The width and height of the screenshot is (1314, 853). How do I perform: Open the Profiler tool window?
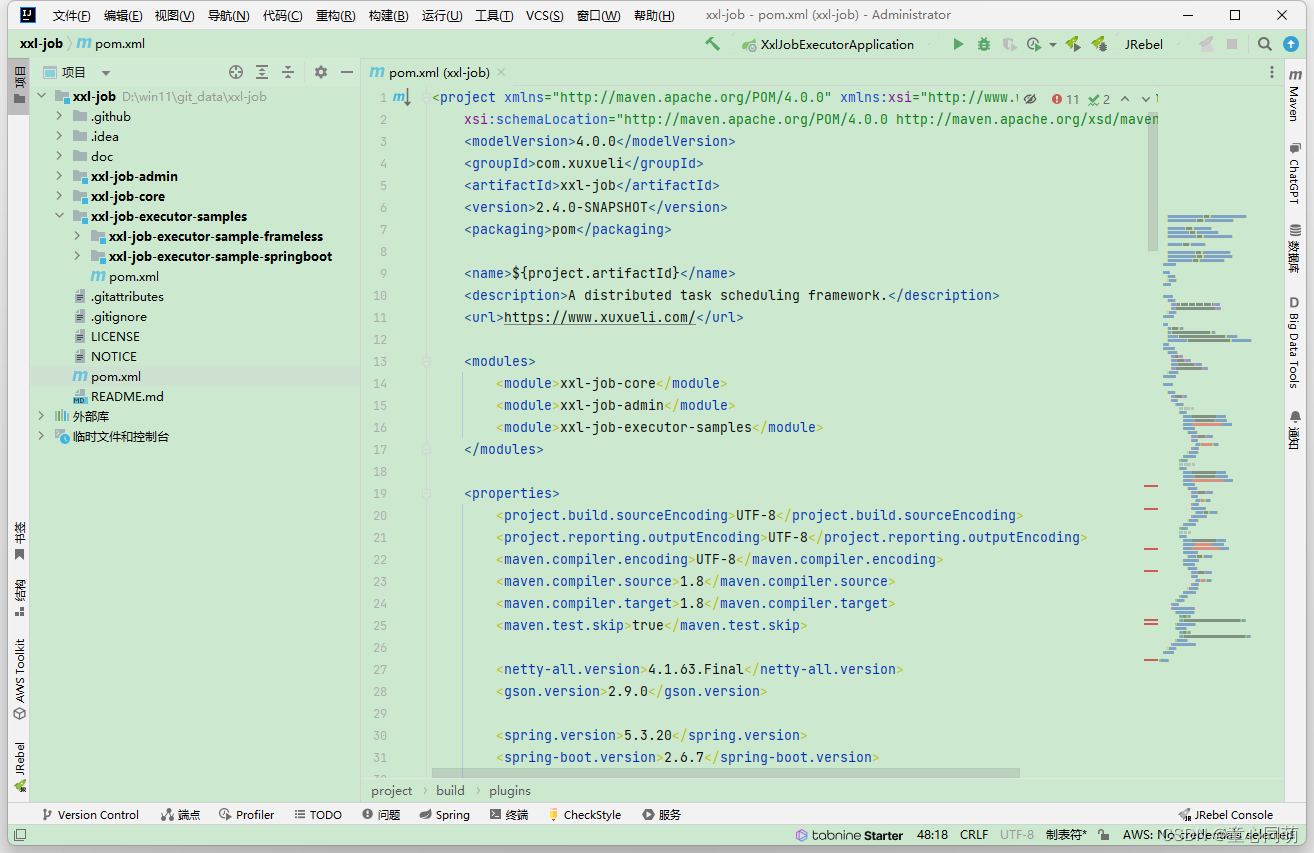tap(247, 815)
